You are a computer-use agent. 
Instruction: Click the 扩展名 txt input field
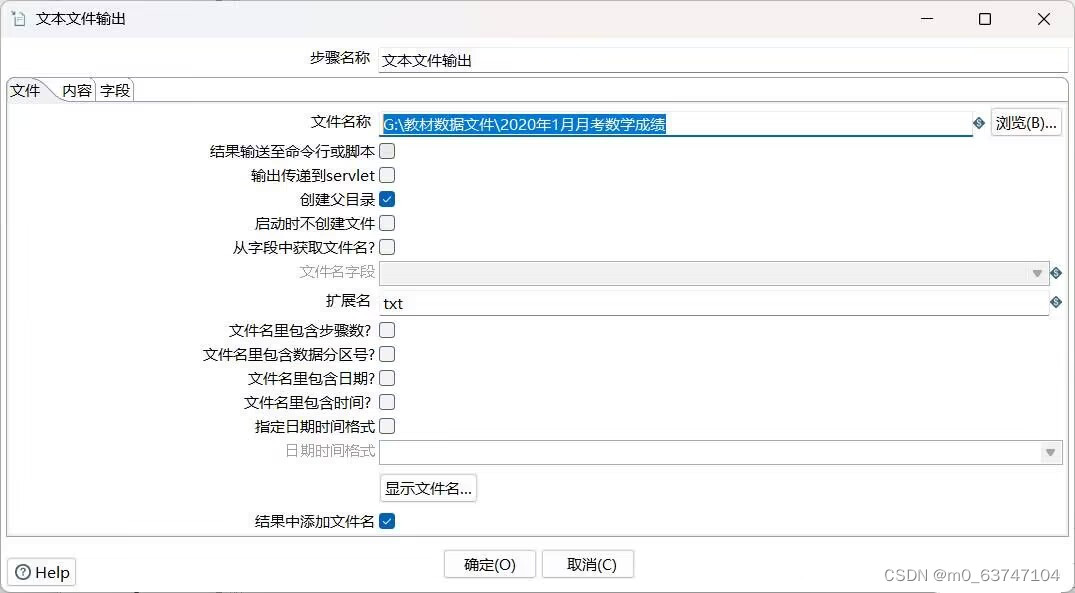[714, 303]
